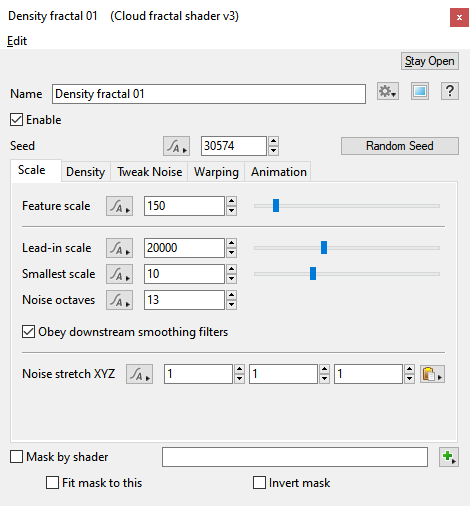Click the Feature scale slider handle
This screenshot has height=506, width=470.
[x=276, y=206]
